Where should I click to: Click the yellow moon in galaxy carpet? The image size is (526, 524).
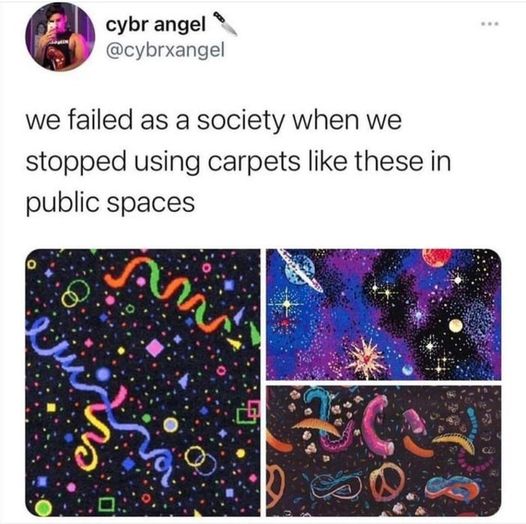[455, 325]
